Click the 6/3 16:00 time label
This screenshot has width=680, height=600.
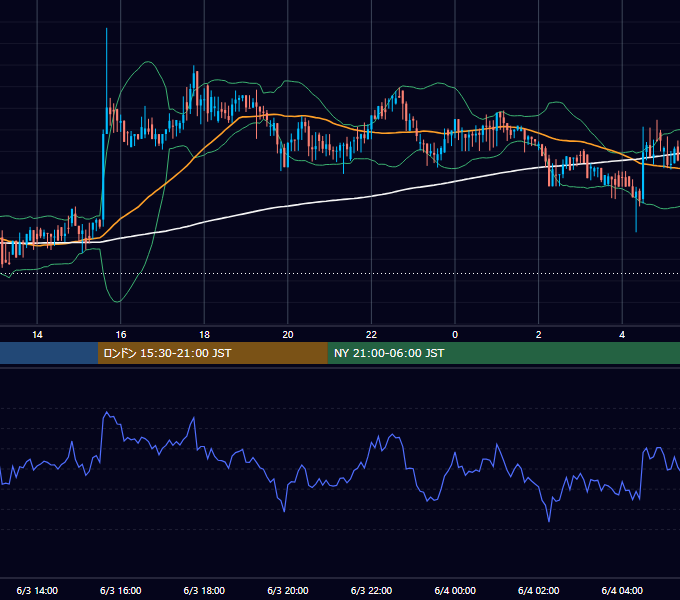point(121,590)
